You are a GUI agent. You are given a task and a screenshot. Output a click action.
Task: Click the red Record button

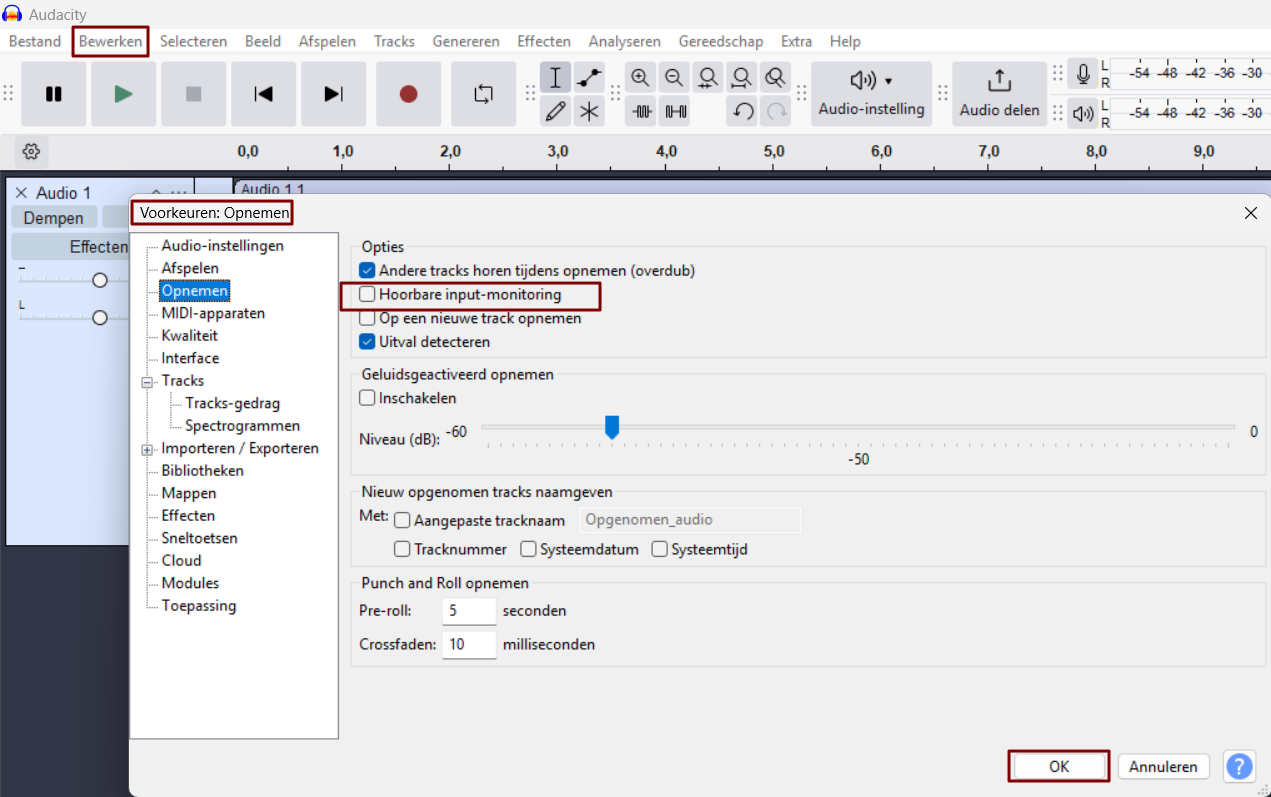(x=408, y=94)
